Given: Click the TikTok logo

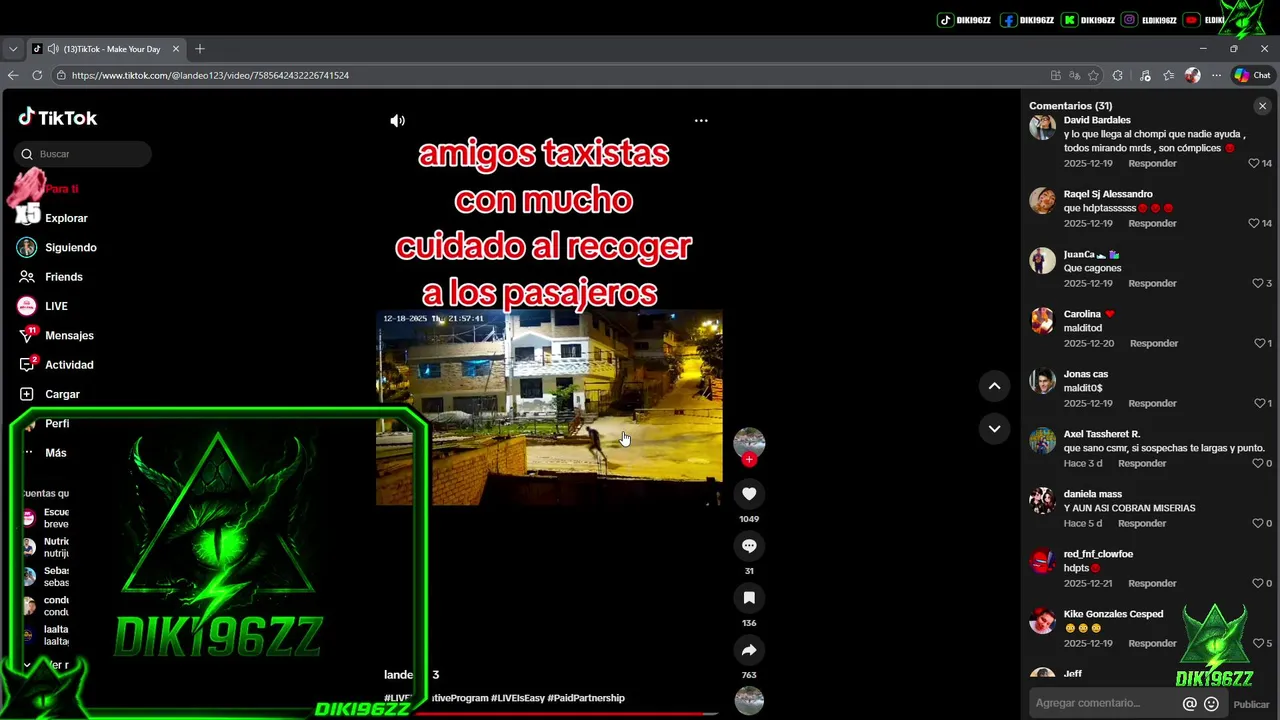Looking at the screenshot, I should click(x=58, y=117).
